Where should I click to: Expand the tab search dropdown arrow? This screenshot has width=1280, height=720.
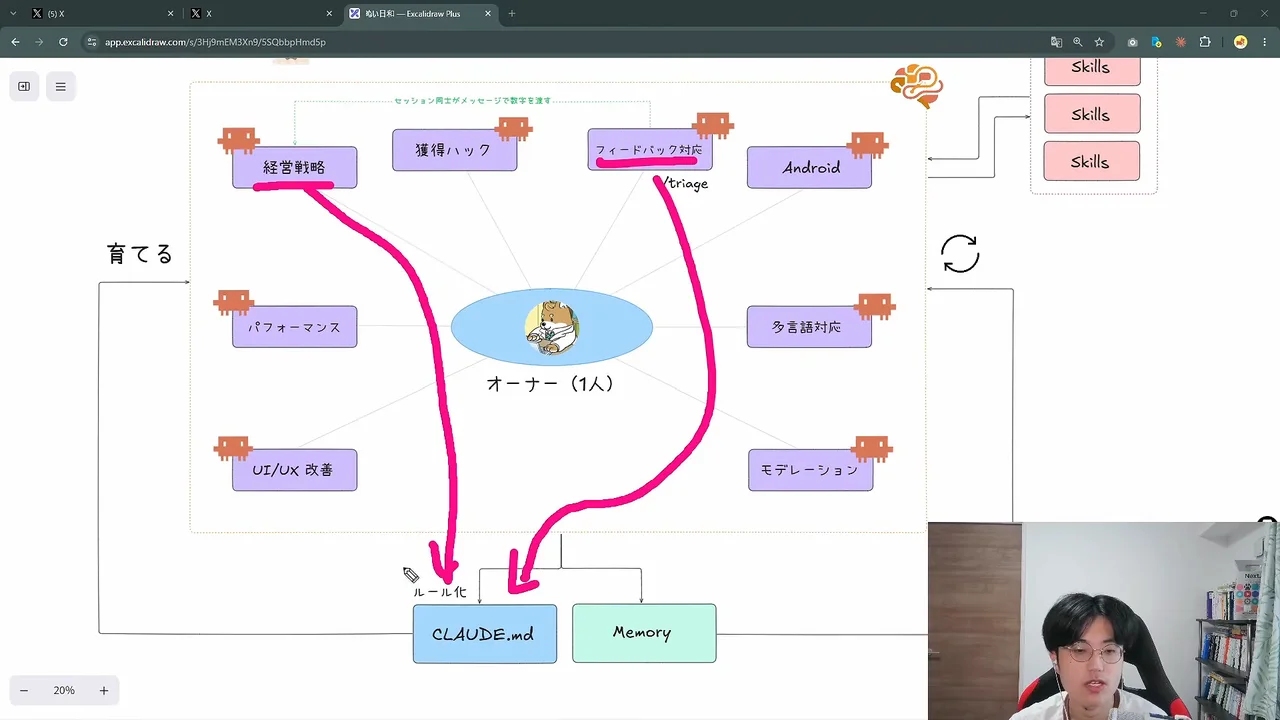(13, 14)
